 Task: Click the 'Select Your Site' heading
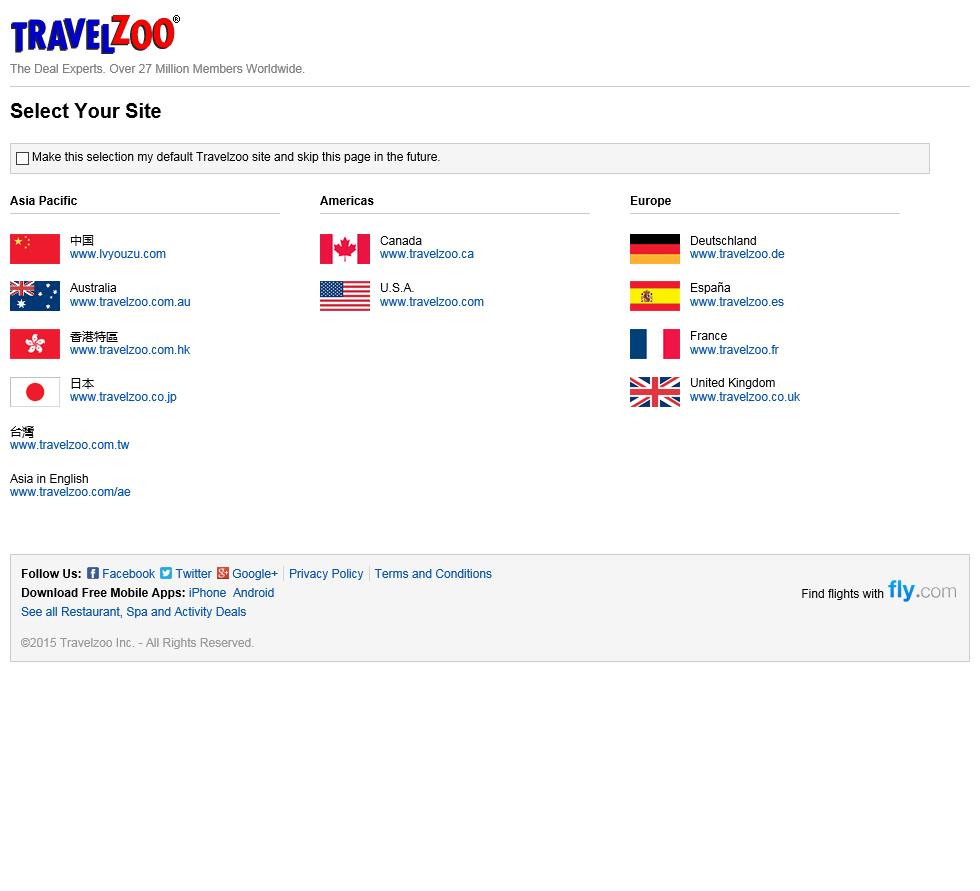coord(86,111)
